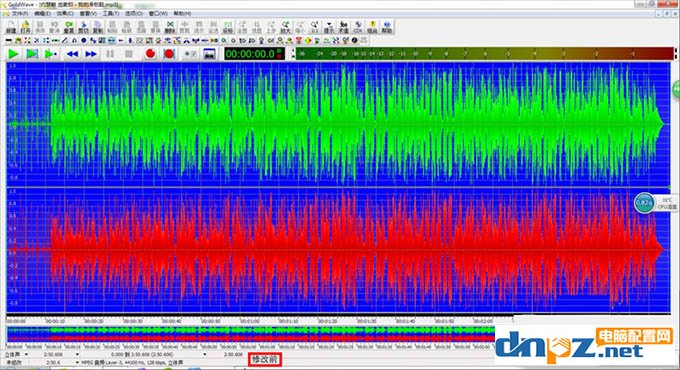The width and height of the screenshot is (680, 370).
Task: Click the Copy toolbar icon
Action: click(98, 27)
